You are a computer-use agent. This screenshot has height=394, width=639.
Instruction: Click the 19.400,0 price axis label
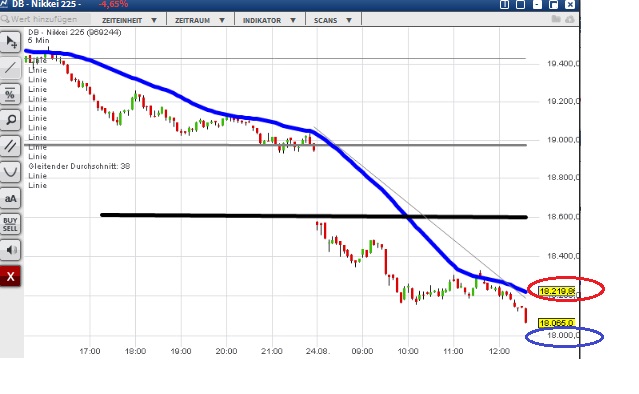563,64
